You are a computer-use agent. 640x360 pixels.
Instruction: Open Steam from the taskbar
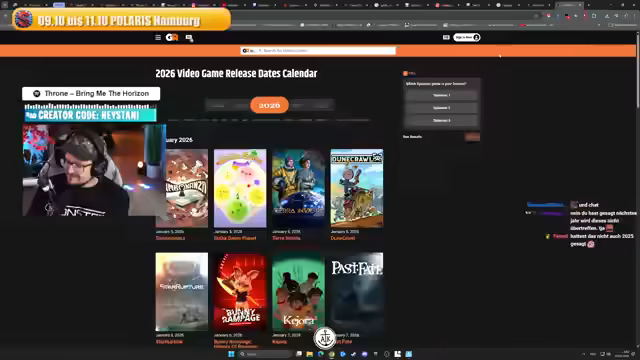point(353,354)
